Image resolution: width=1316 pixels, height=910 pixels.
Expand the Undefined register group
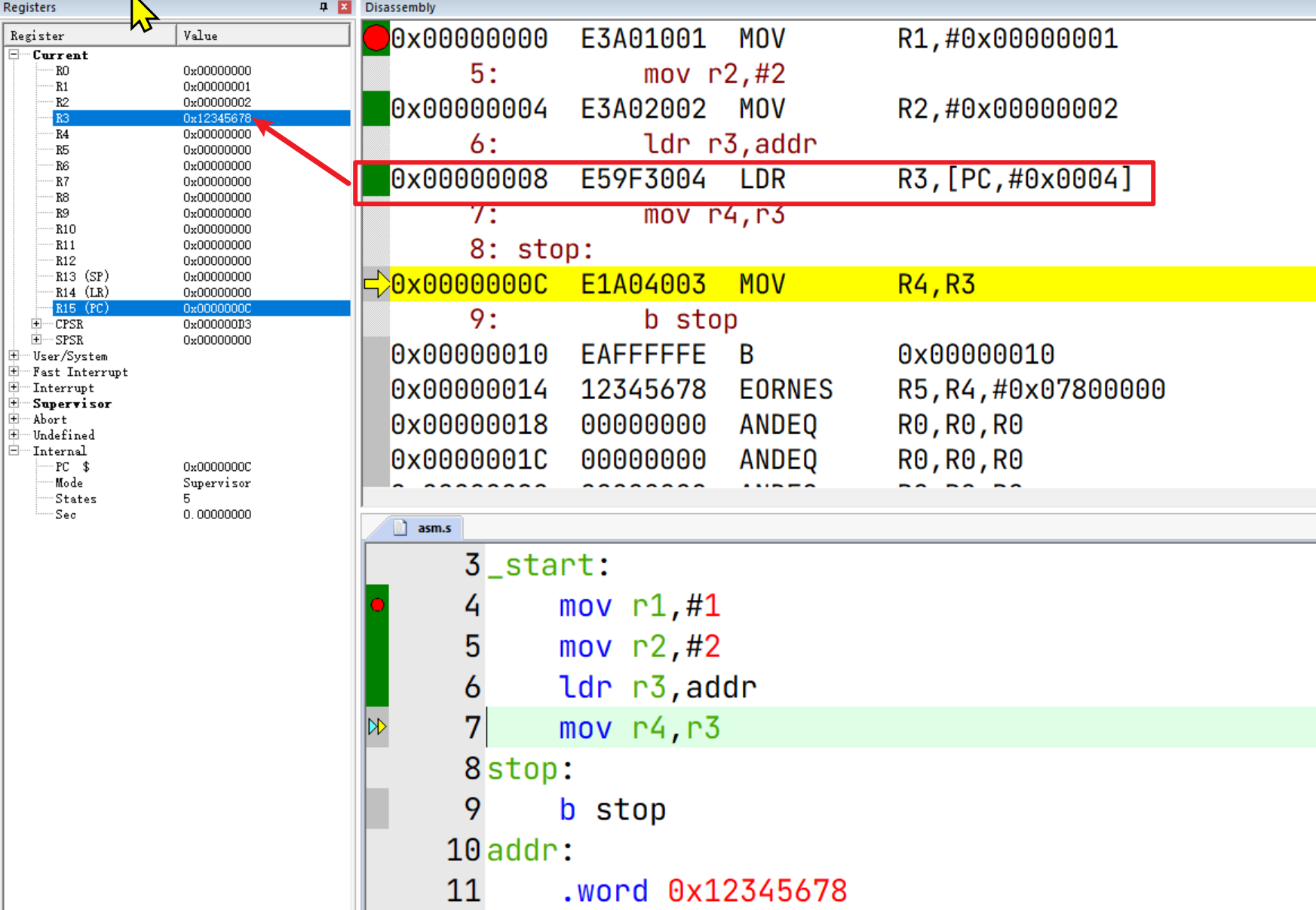coord(14,435)
